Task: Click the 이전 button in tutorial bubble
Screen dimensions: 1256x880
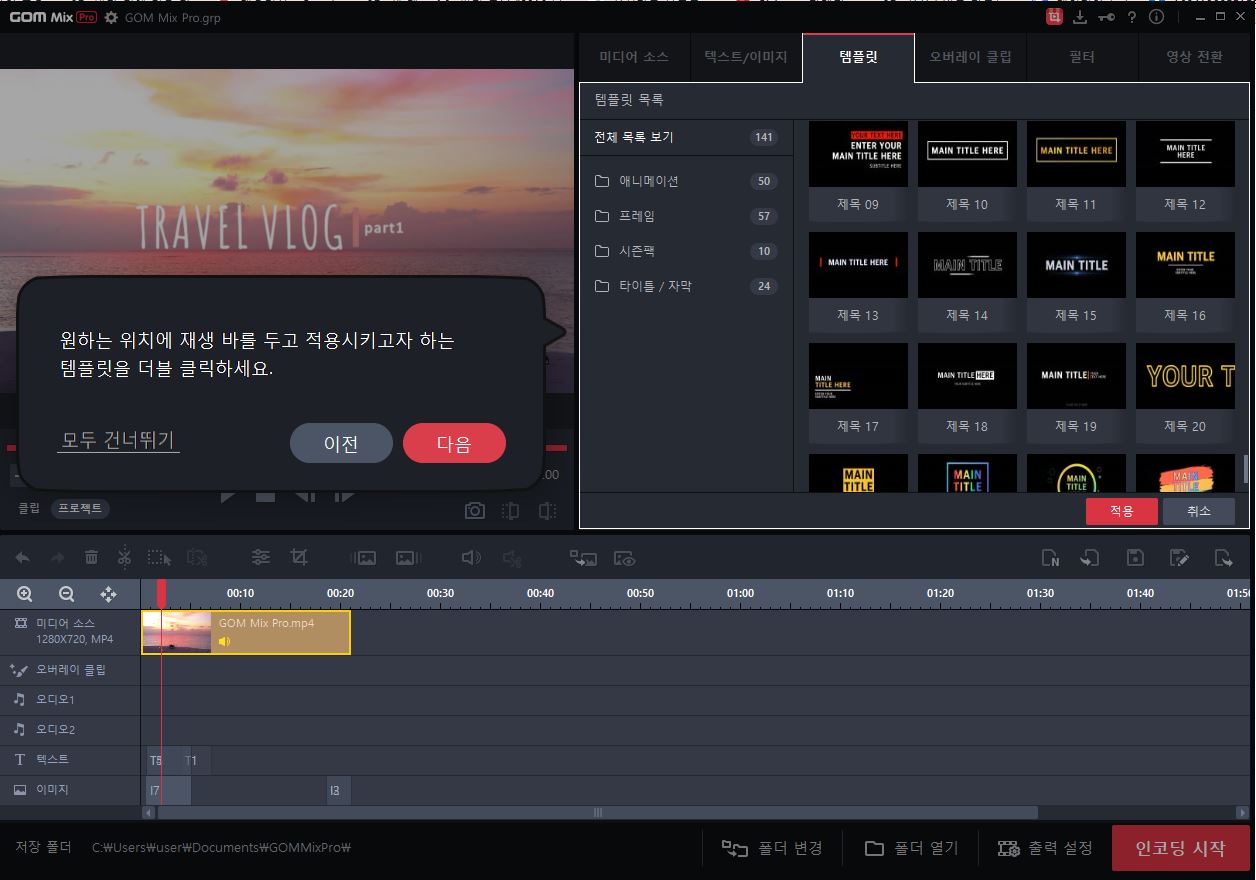Action: [x=341, y=444]
